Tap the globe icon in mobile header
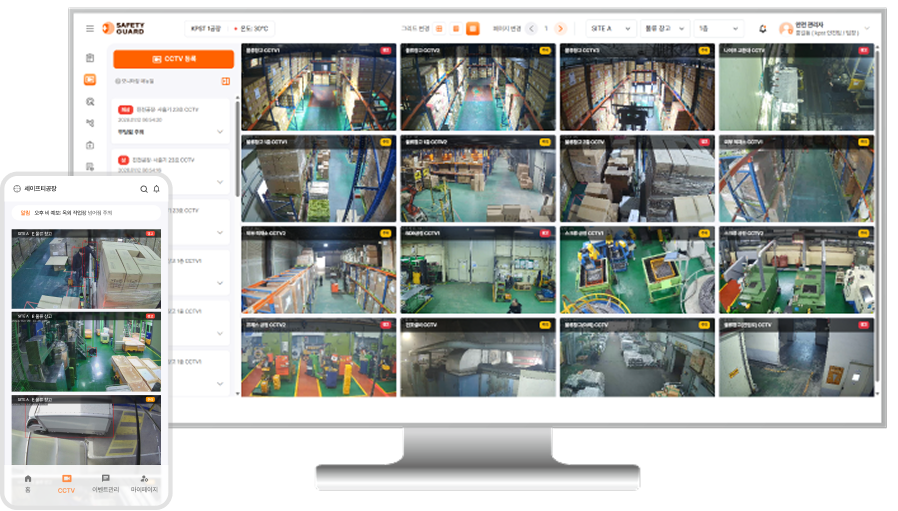Viewport: 898px width, 511px height. pos(17,188)
